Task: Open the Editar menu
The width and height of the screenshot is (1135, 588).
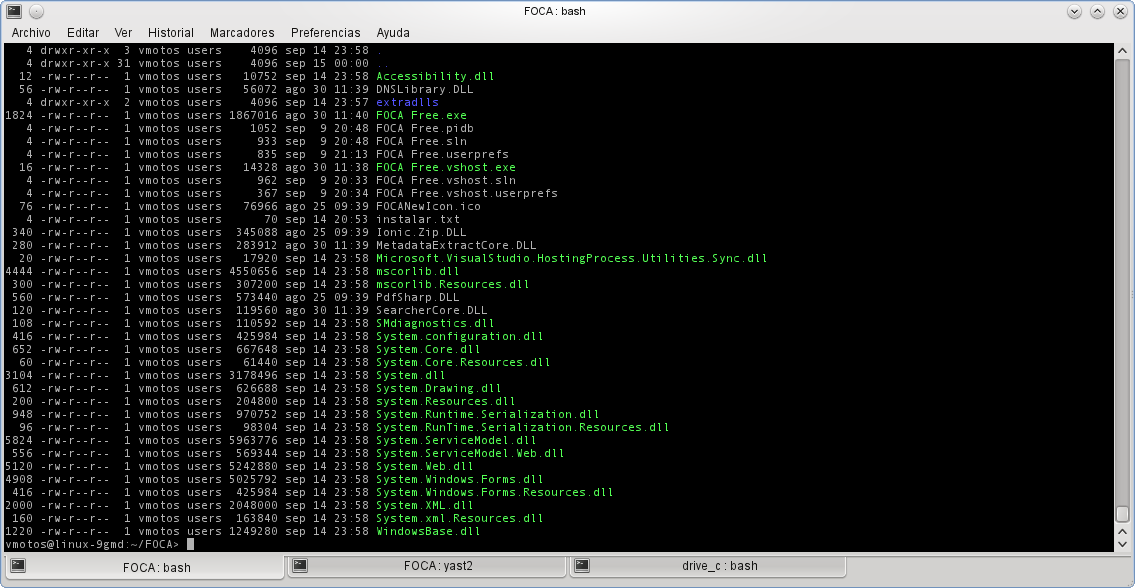Action: 83,32
